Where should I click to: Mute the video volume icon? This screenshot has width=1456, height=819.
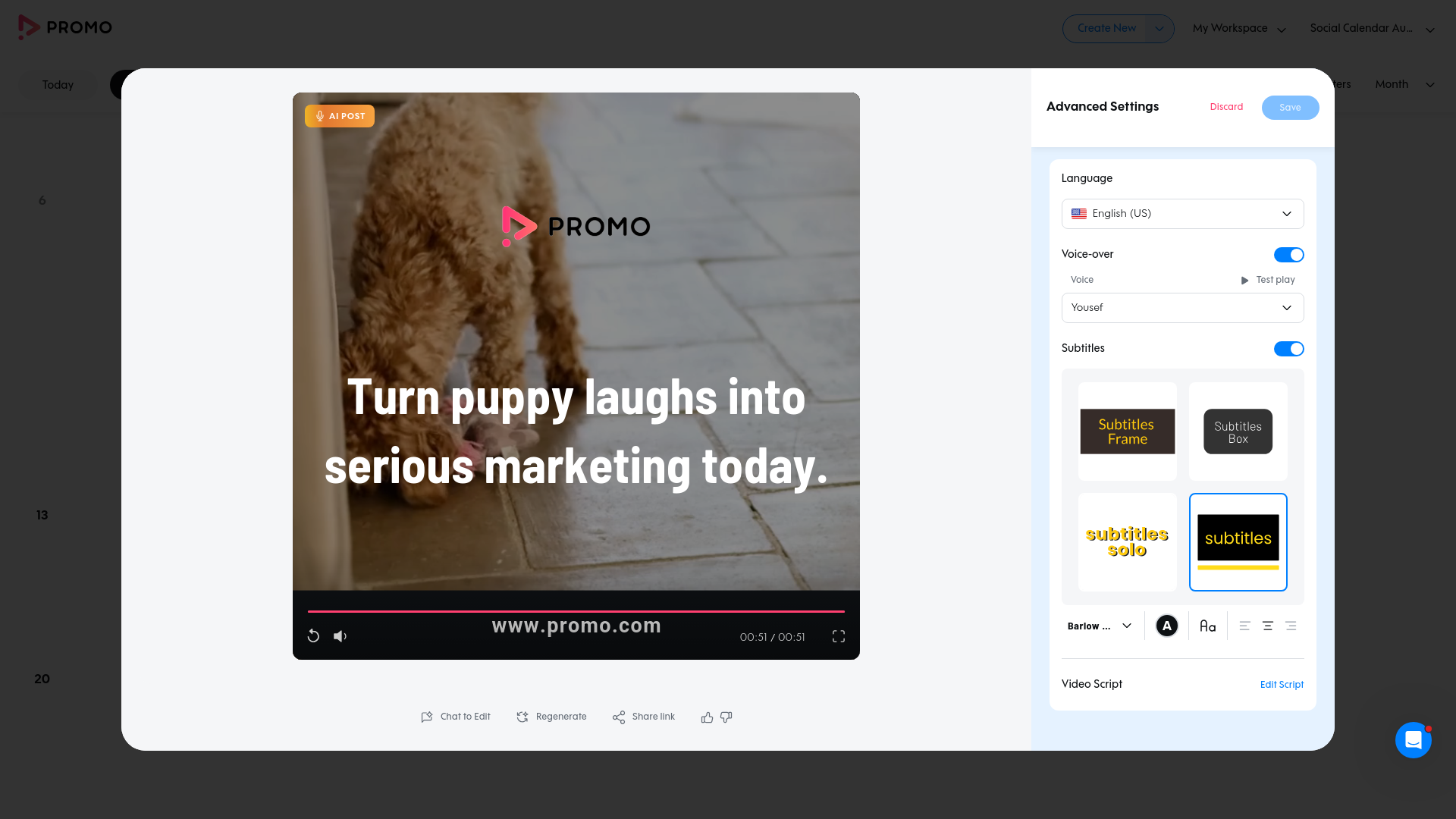click(x=340, y=636)
